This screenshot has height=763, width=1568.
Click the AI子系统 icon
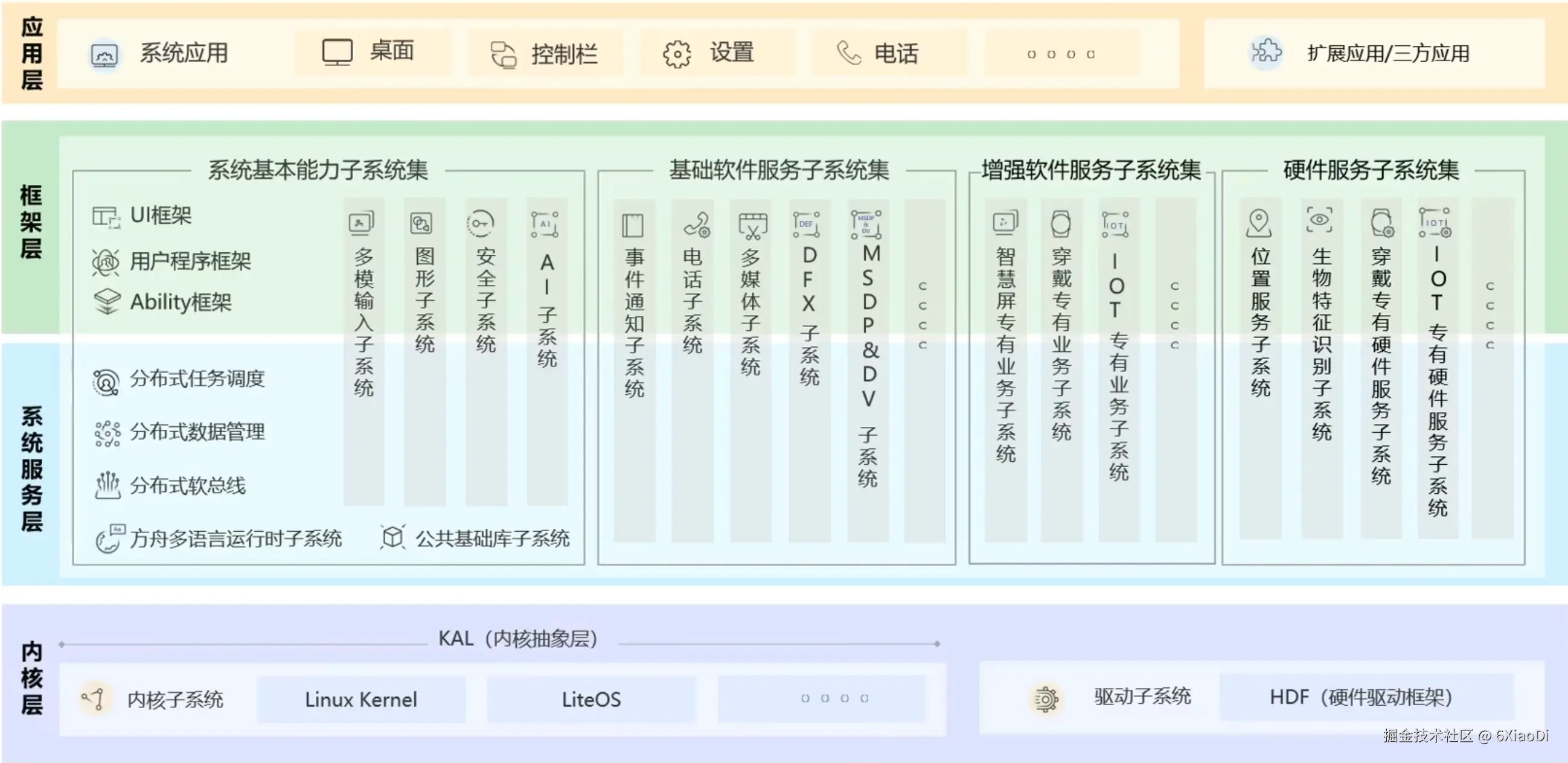click(x=544, y=225)
